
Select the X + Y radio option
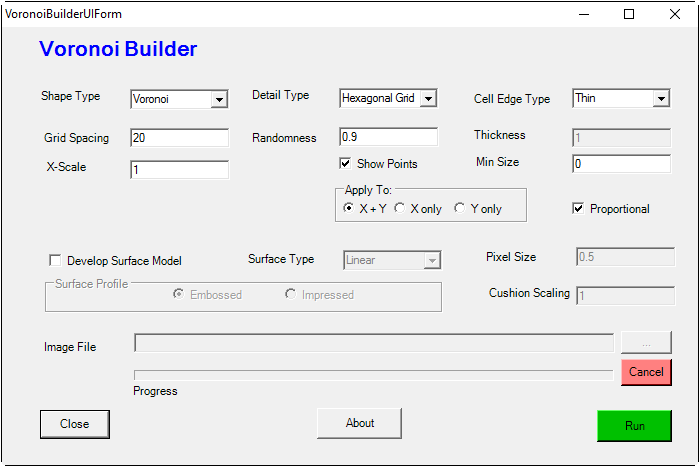349,208
